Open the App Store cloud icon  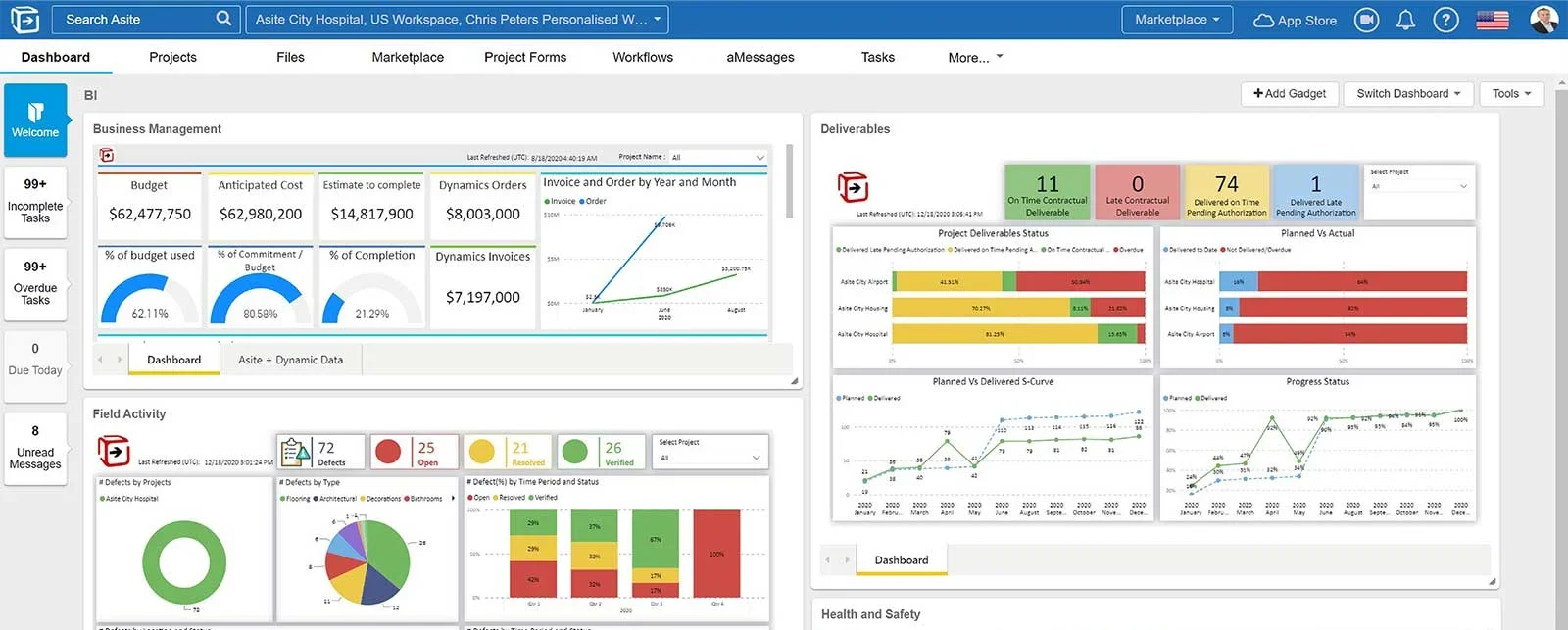click(1263, 20)
